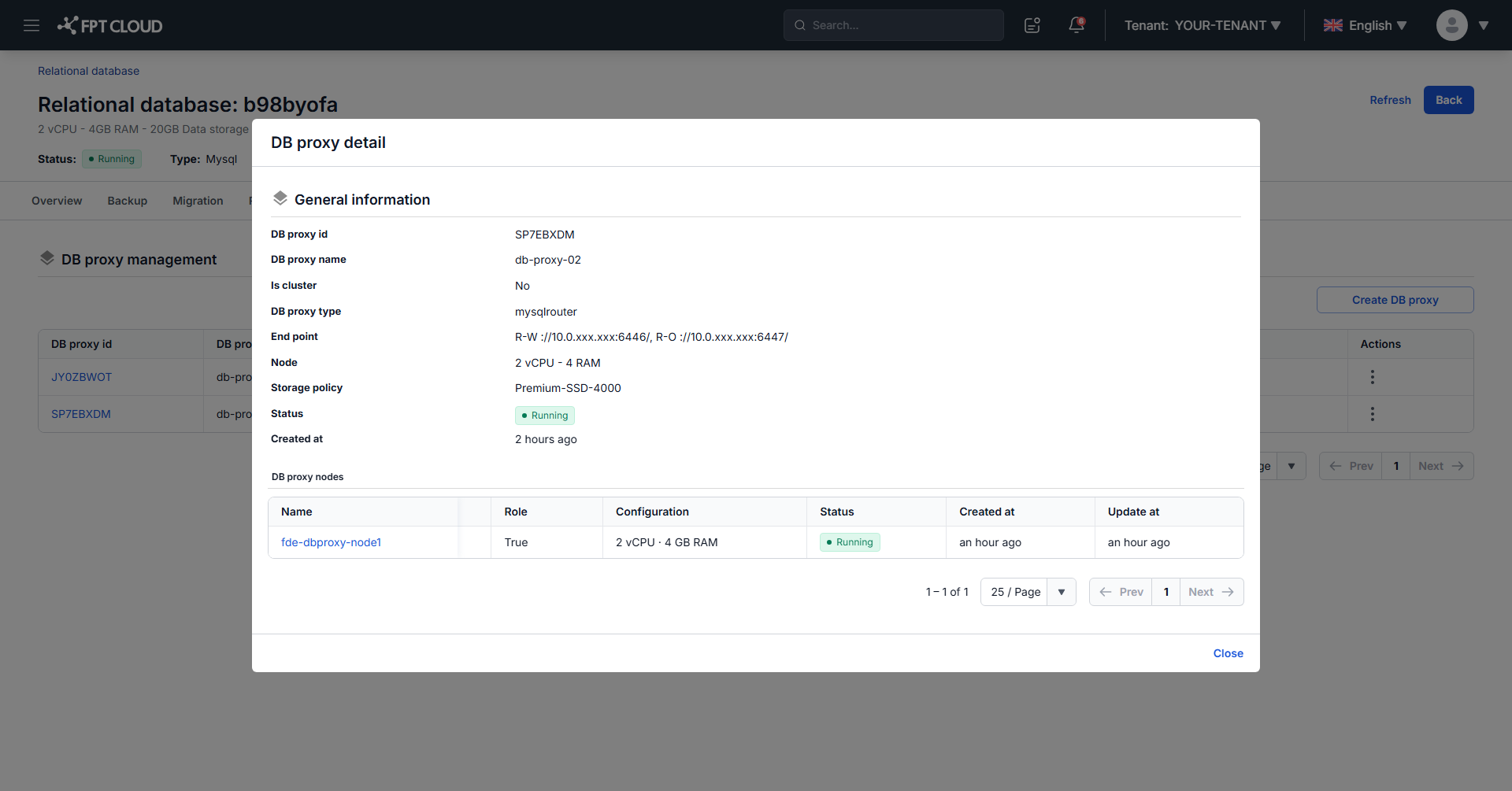Open background page-size dropdown arrow
The width and height of the screenshot is (1512, 791).
[x=1291, y=466]
